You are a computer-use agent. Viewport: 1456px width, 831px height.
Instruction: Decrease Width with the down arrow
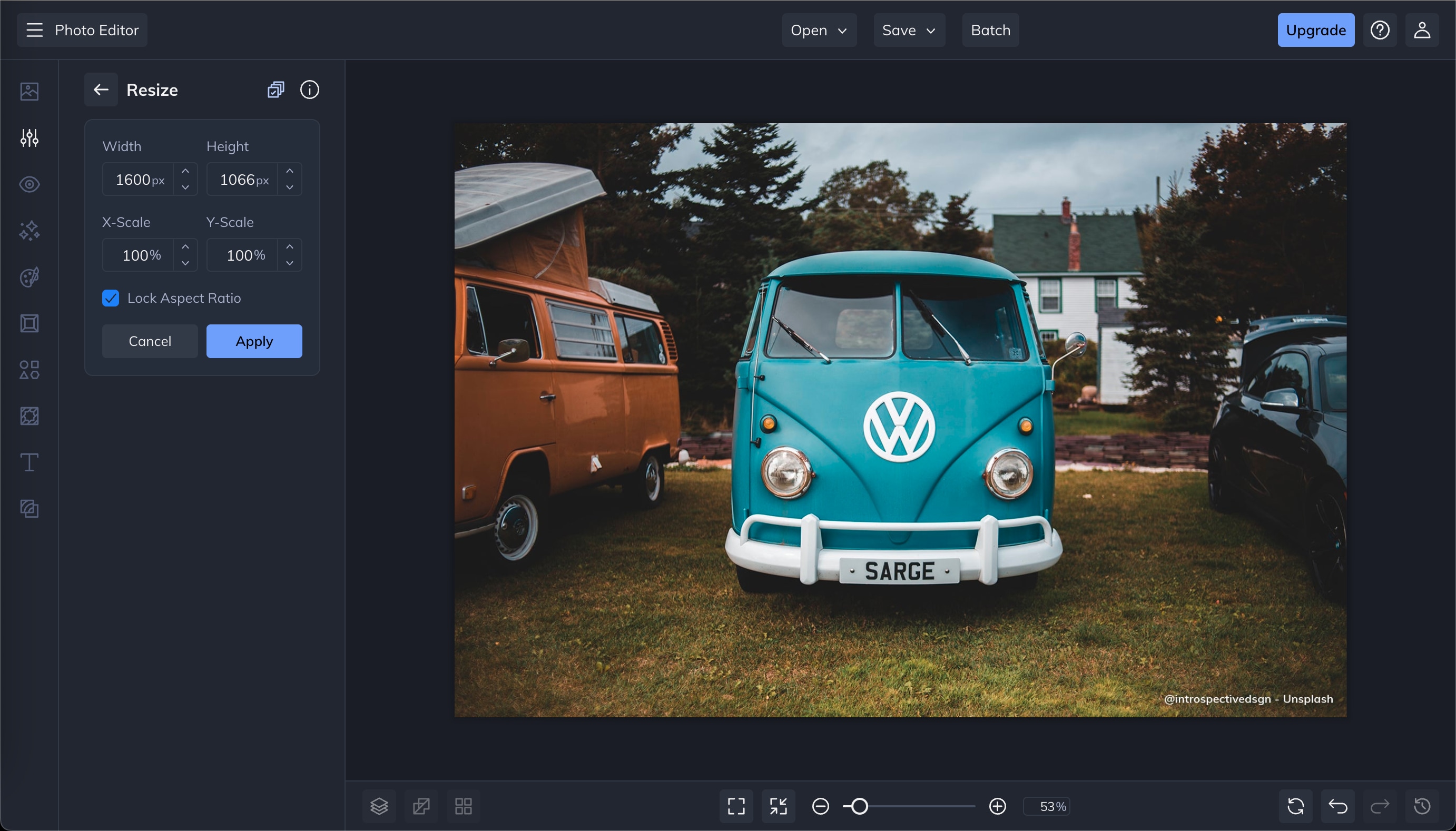185,187
